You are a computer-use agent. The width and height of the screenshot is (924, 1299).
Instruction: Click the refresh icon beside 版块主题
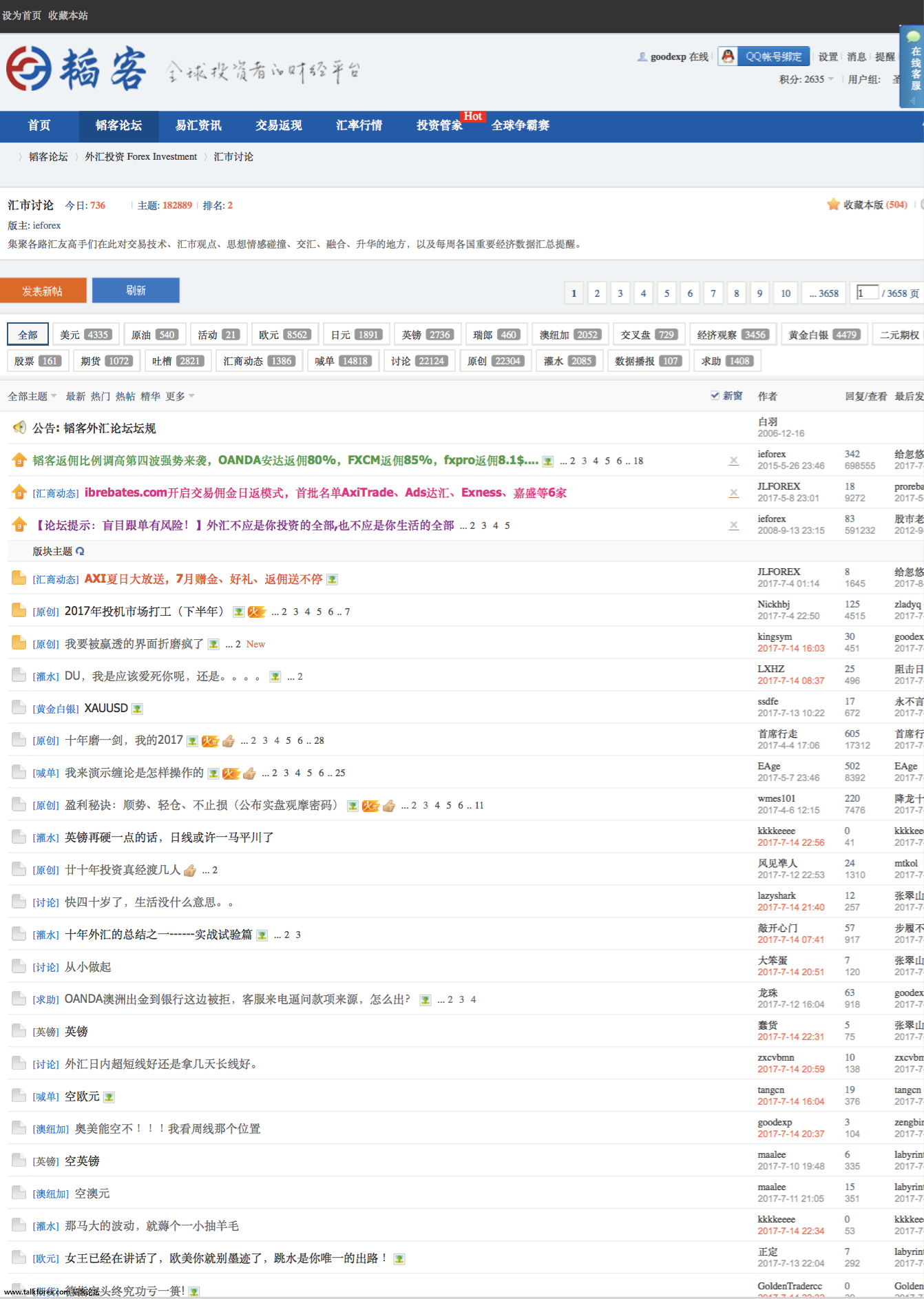[80, 551]
